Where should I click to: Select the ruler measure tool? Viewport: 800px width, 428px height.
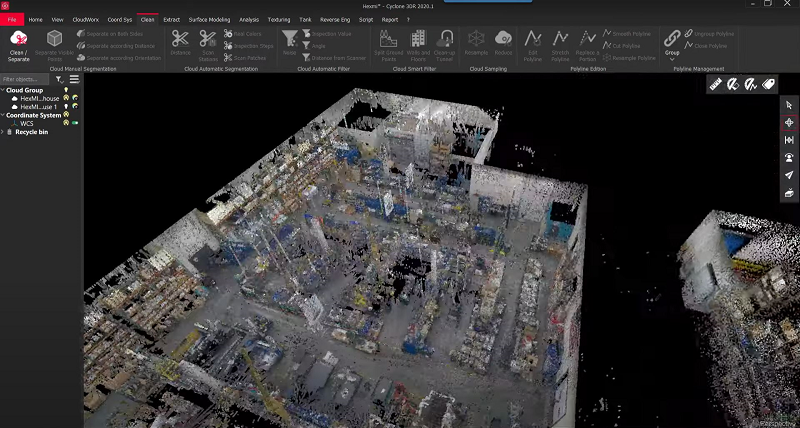716,84
